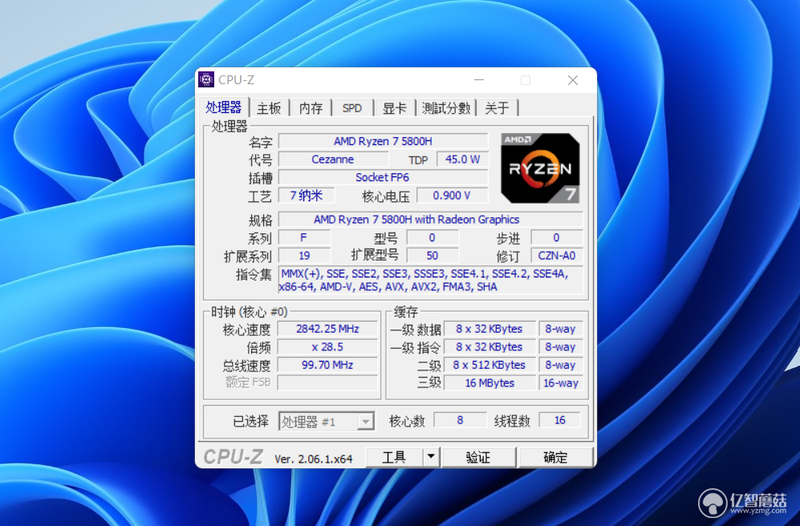
Task: Click the 16-way L3 associativity value
Action: [x=560, y=383]
